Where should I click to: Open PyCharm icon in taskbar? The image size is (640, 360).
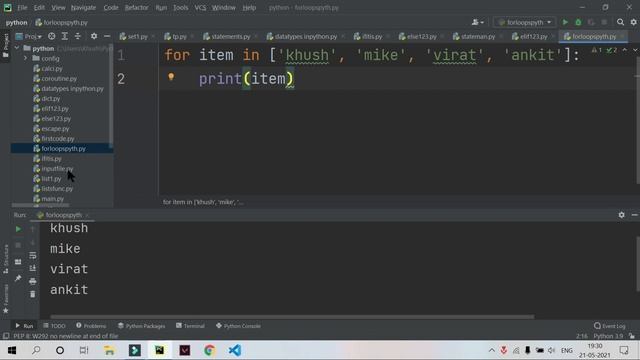click(x=159, y=350)
